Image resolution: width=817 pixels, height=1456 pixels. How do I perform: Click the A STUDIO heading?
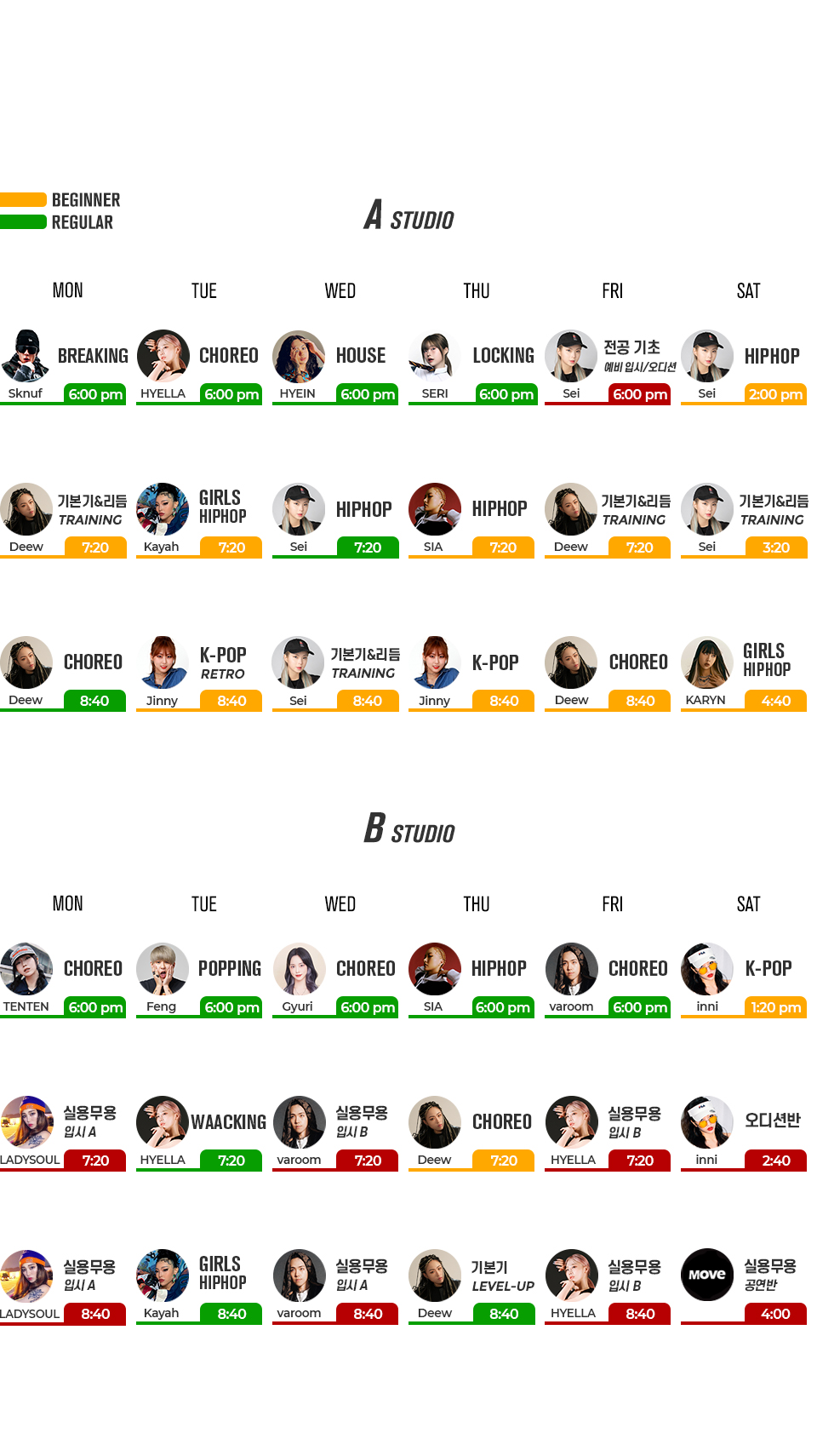[x=409, y=215]
